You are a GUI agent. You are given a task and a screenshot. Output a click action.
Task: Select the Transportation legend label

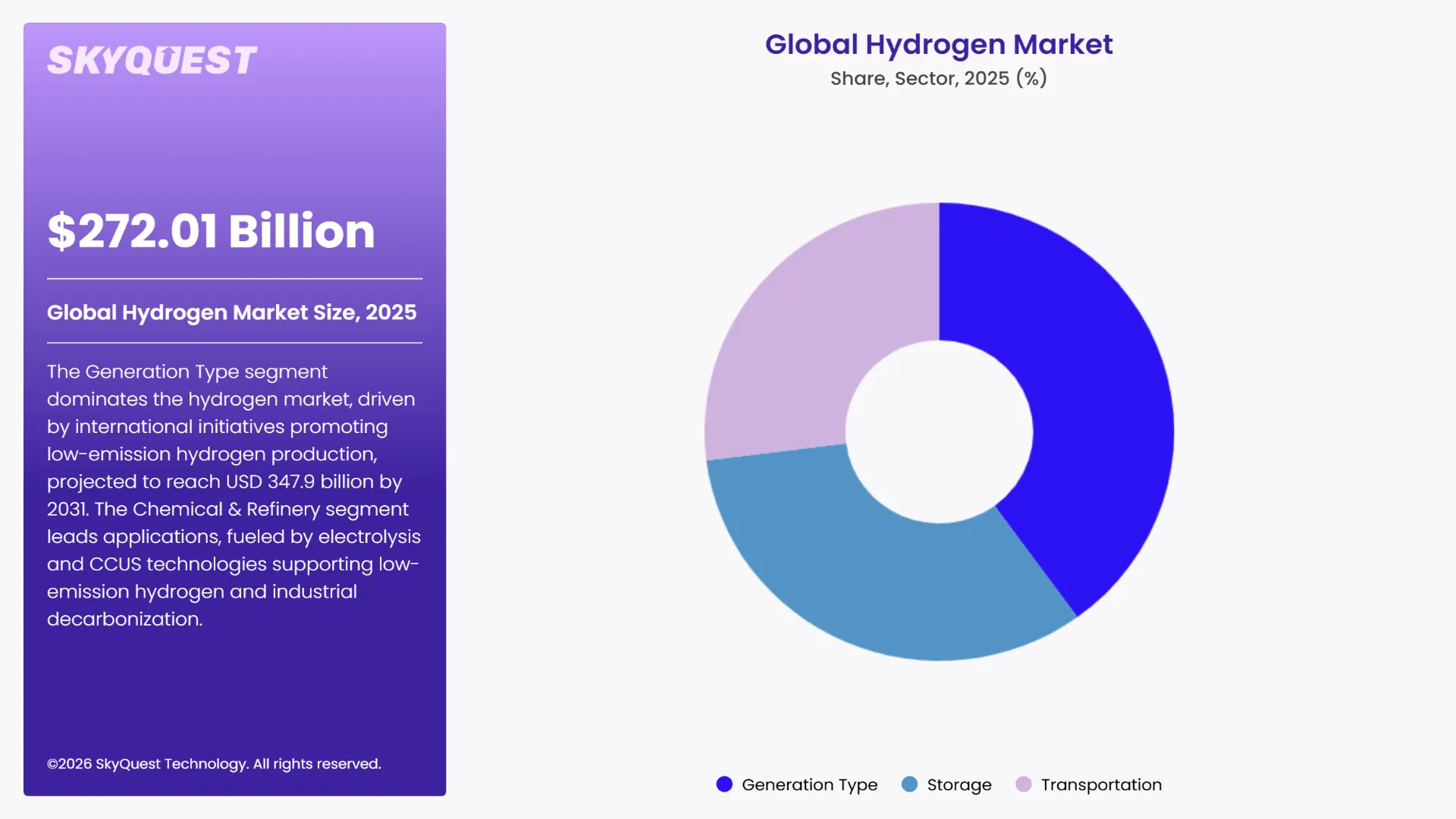1101,785
